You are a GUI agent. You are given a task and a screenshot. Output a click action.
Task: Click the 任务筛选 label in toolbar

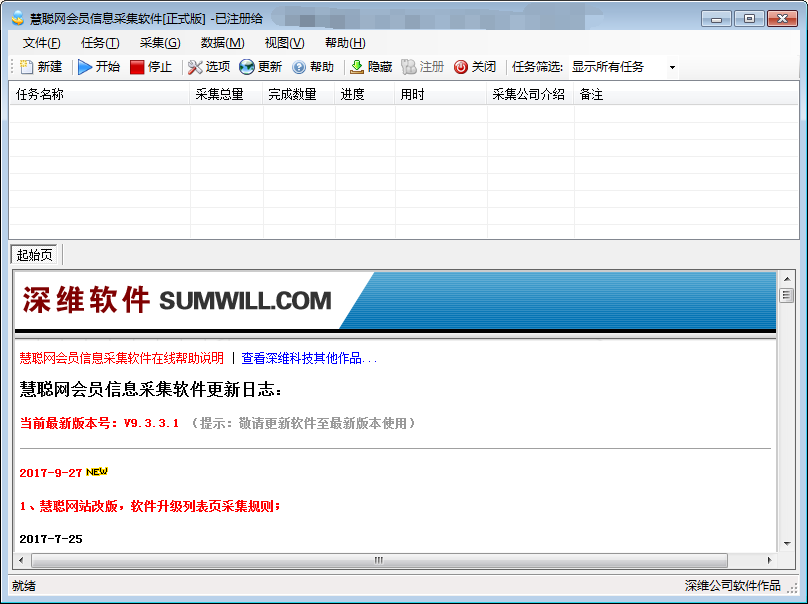coord(537,67)
